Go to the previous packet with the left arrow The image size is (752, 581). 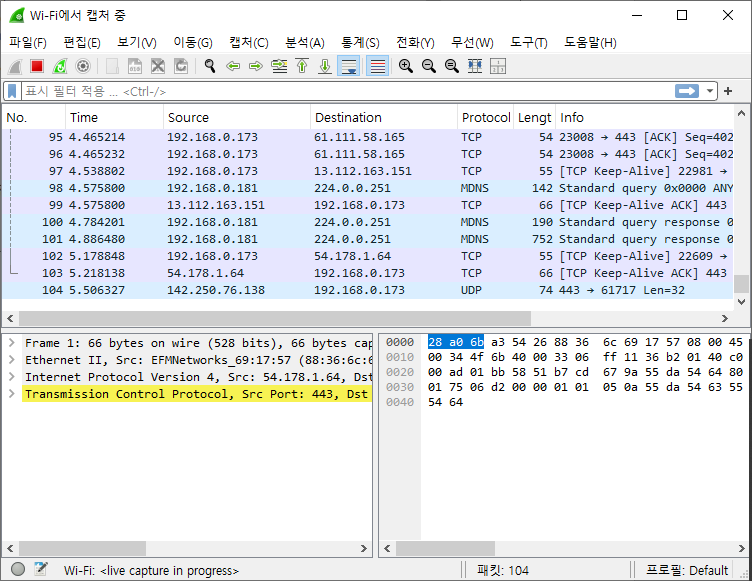click(x=233, y=66)
